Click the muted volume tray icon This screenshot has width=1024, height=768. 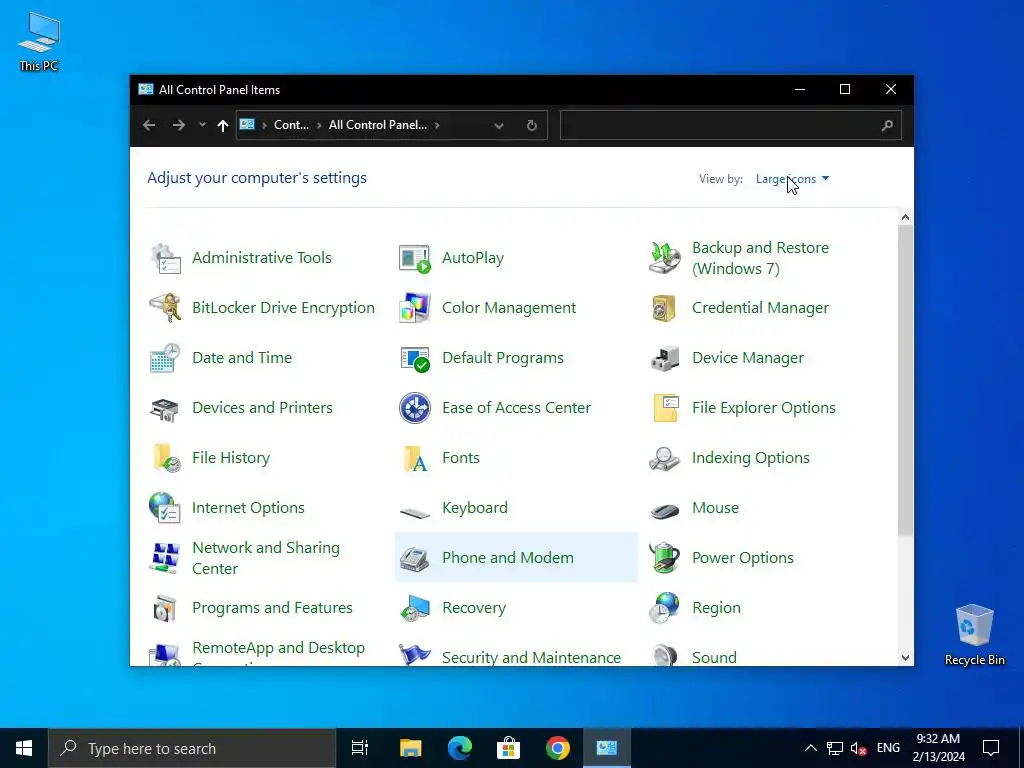(x=859, y=748)
